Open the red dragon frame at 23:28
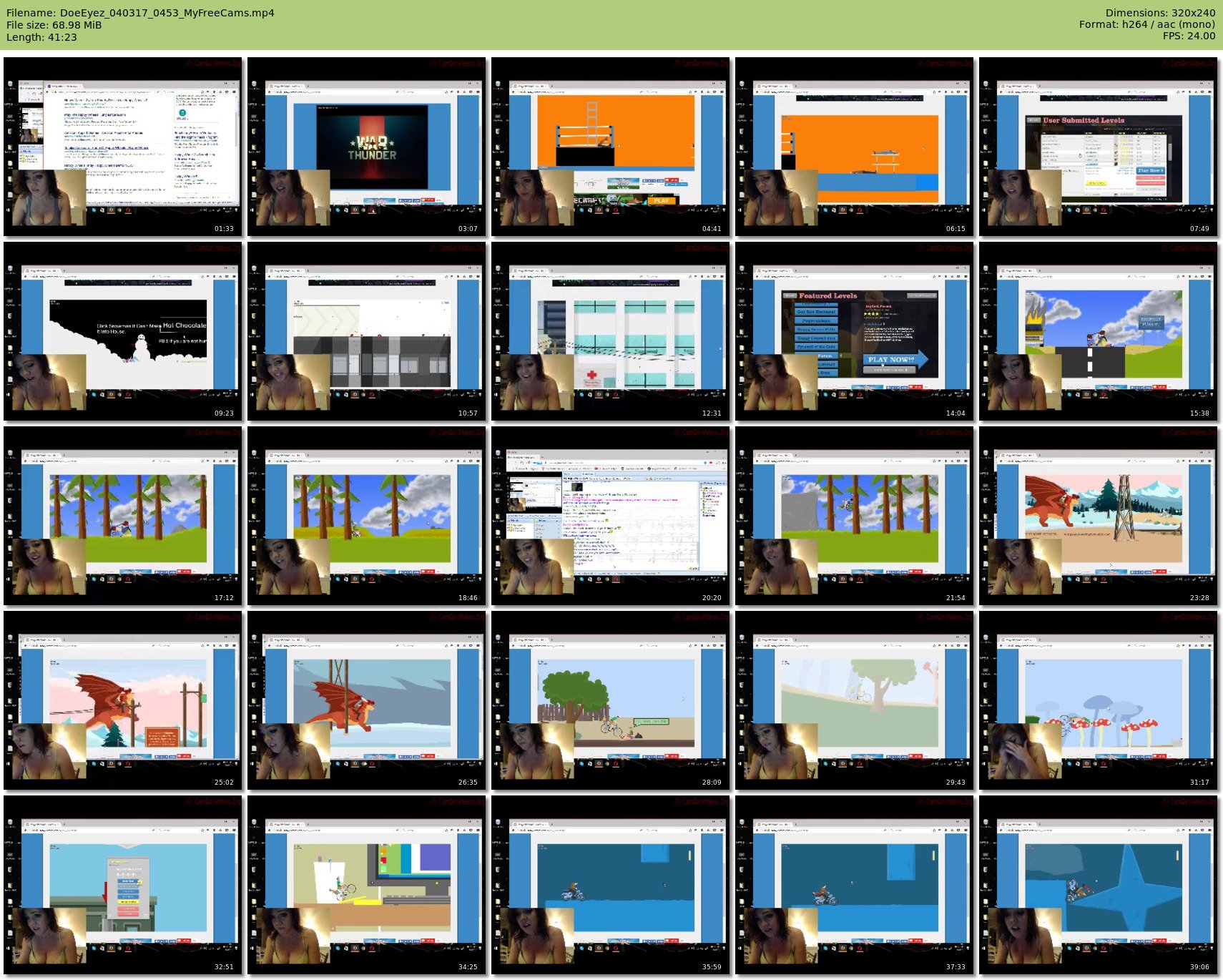This screenshot has width=1223, height=980. [x=1099, y=516]
